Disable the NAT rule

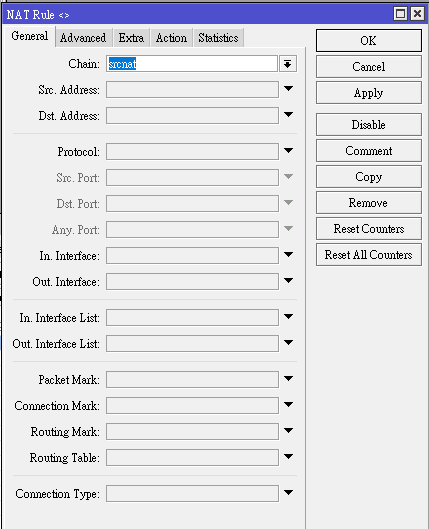(x=369, y=125)
